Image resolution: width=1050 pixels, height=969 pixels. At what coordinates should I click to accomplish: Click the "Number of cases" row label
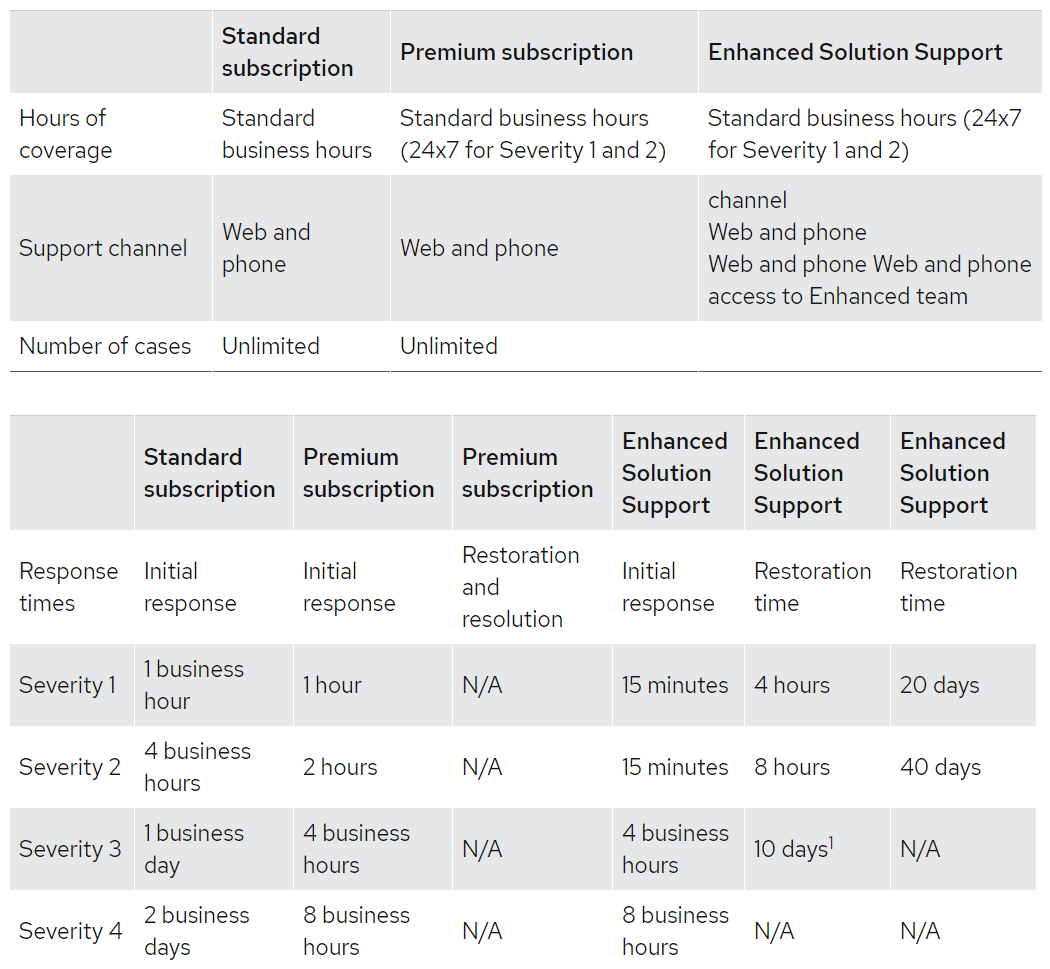click(105, 346)
